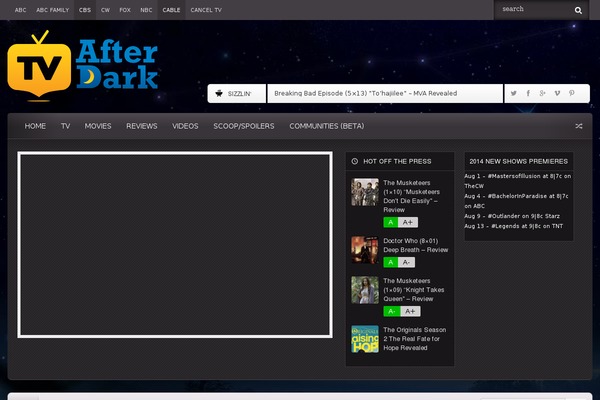Viewport: 600px width, 400px height.
Task: Click the clock icon beside Hot Off The Press
Action: tap(355, 161)
